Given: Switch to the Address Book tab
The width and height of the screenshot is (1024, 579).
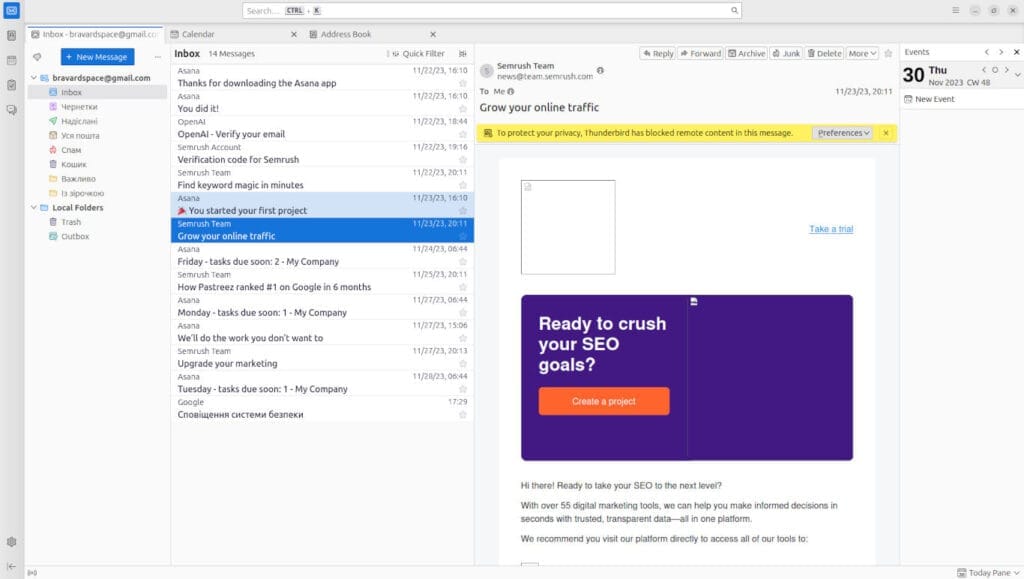Looking at the screenshot, I should [x=346, y=34].
